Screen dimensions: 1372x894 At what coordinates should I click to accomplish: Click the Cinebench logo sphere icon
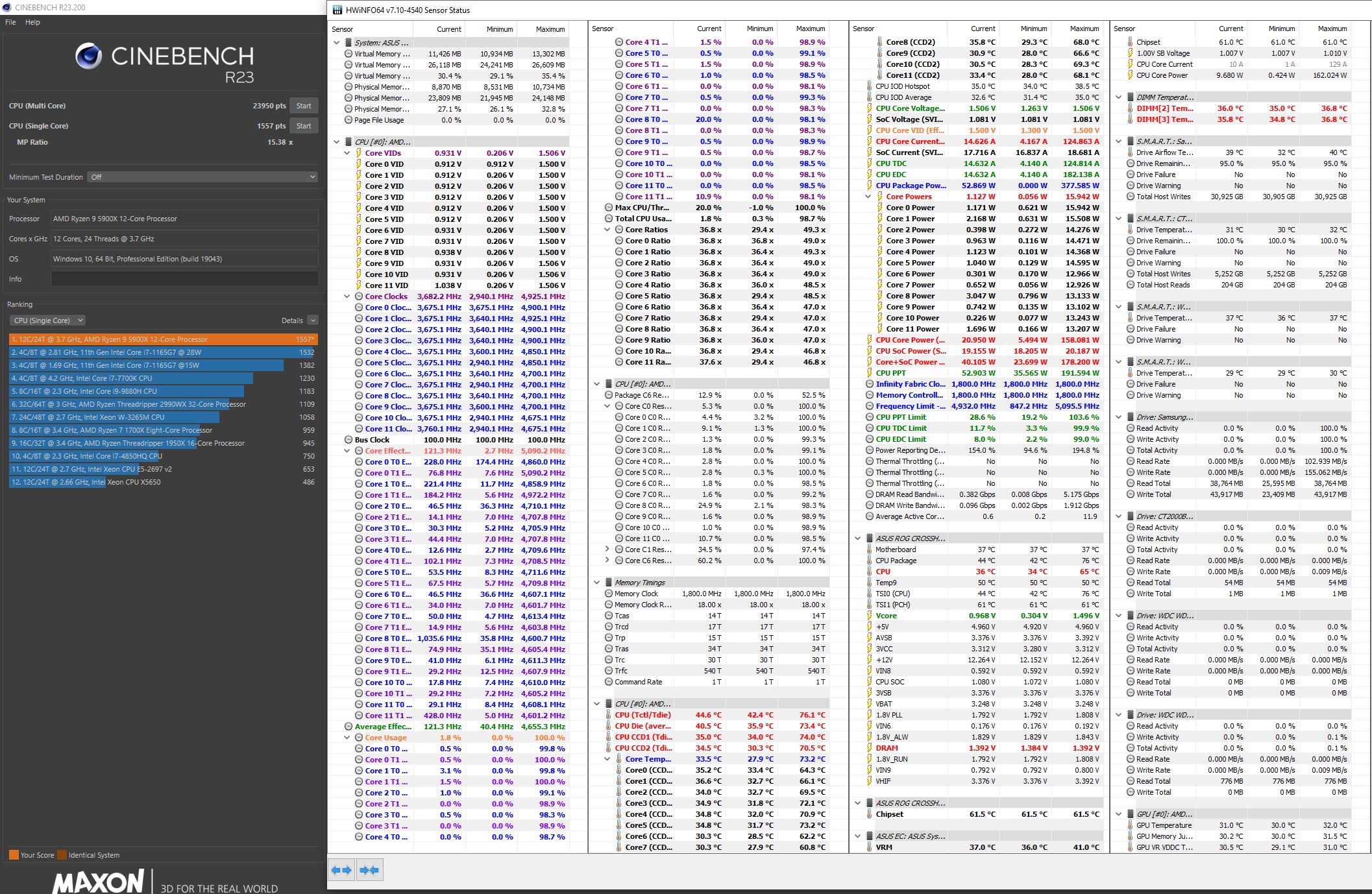tap(88, 56)
